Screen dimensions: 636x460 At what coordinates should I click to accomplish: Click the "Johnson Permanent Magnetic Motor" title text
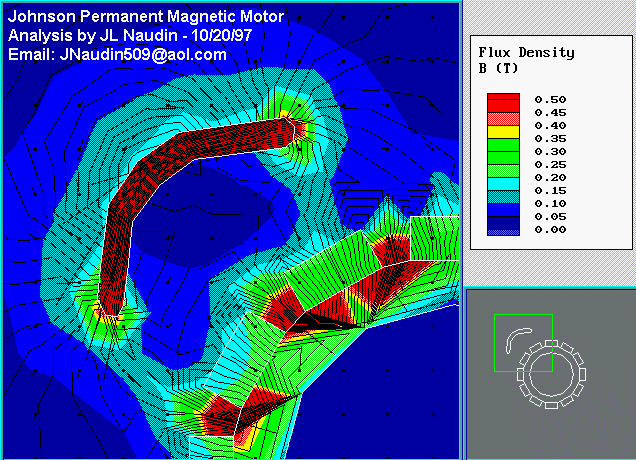click(x=146, y=17)
